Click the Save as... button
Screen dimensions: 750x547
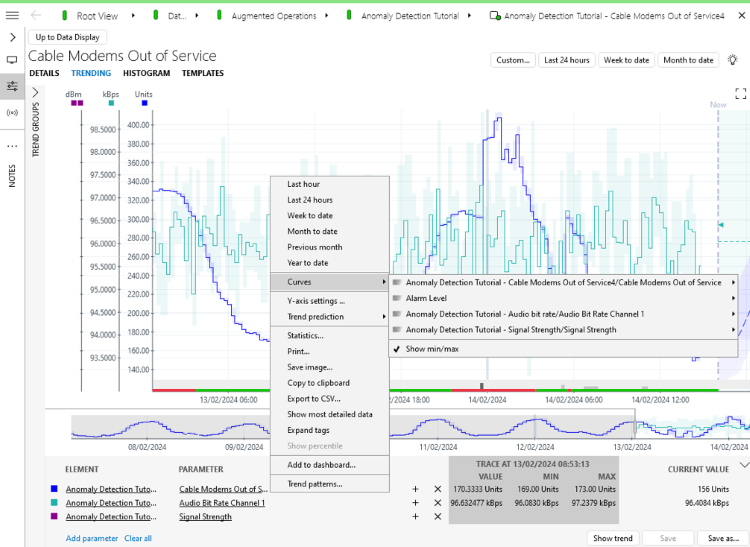point(723,538)
